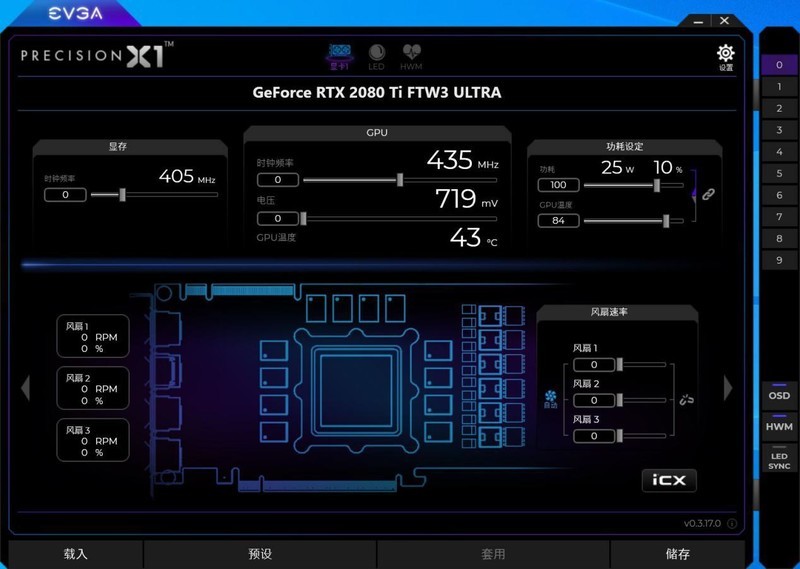Open the settings gear icon
Screen dimensions: 800x569
(x=726, y=57)
